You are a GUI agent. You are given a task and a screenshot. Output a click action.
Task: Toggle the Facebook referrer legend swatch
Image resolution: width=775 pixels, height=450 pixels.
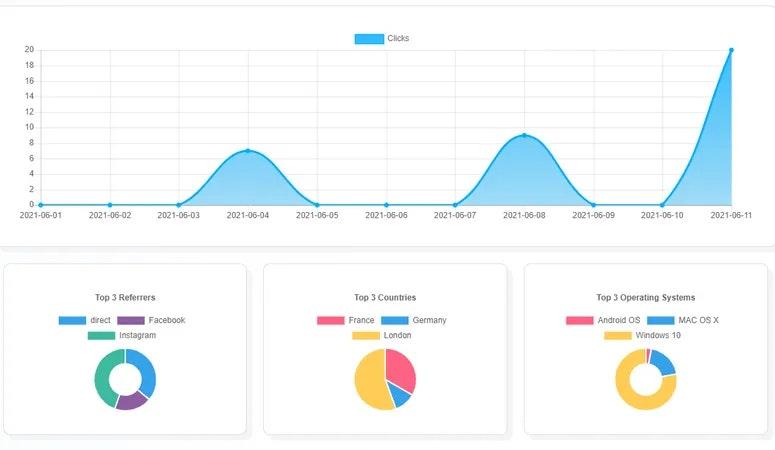click(131, 320)
